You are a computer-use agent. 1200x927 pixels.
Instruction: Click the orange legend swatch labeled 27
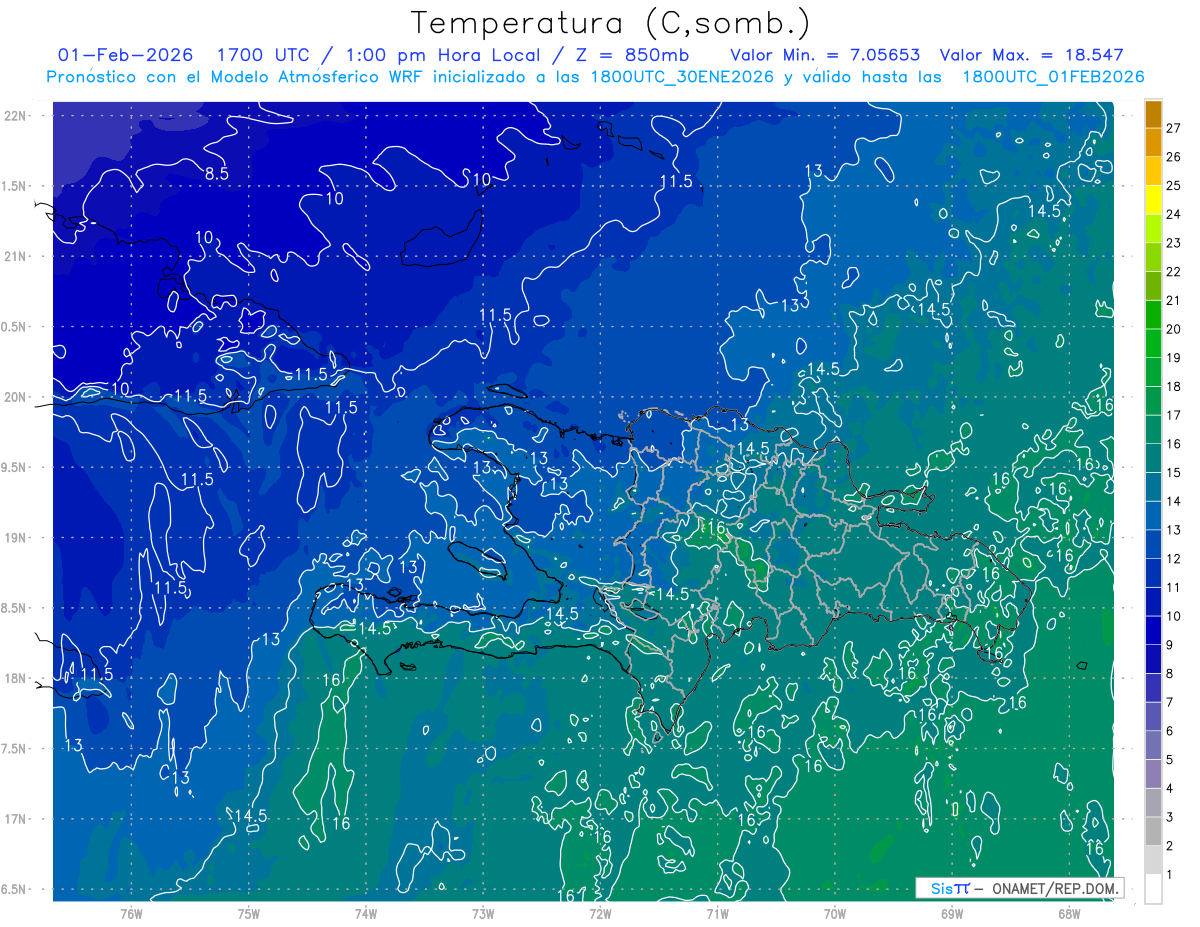pos(1153,115)
